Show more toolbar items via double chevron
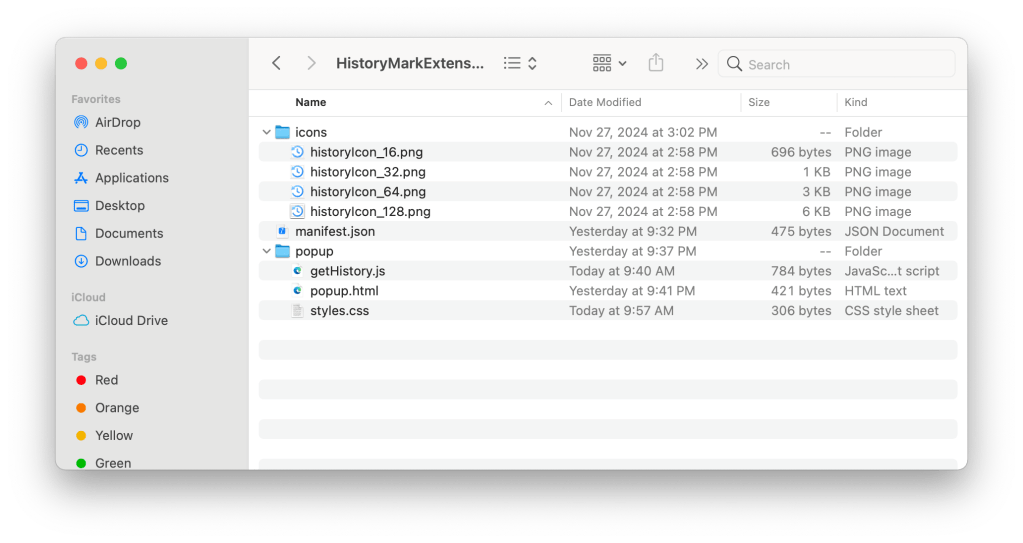 [702, 64]
